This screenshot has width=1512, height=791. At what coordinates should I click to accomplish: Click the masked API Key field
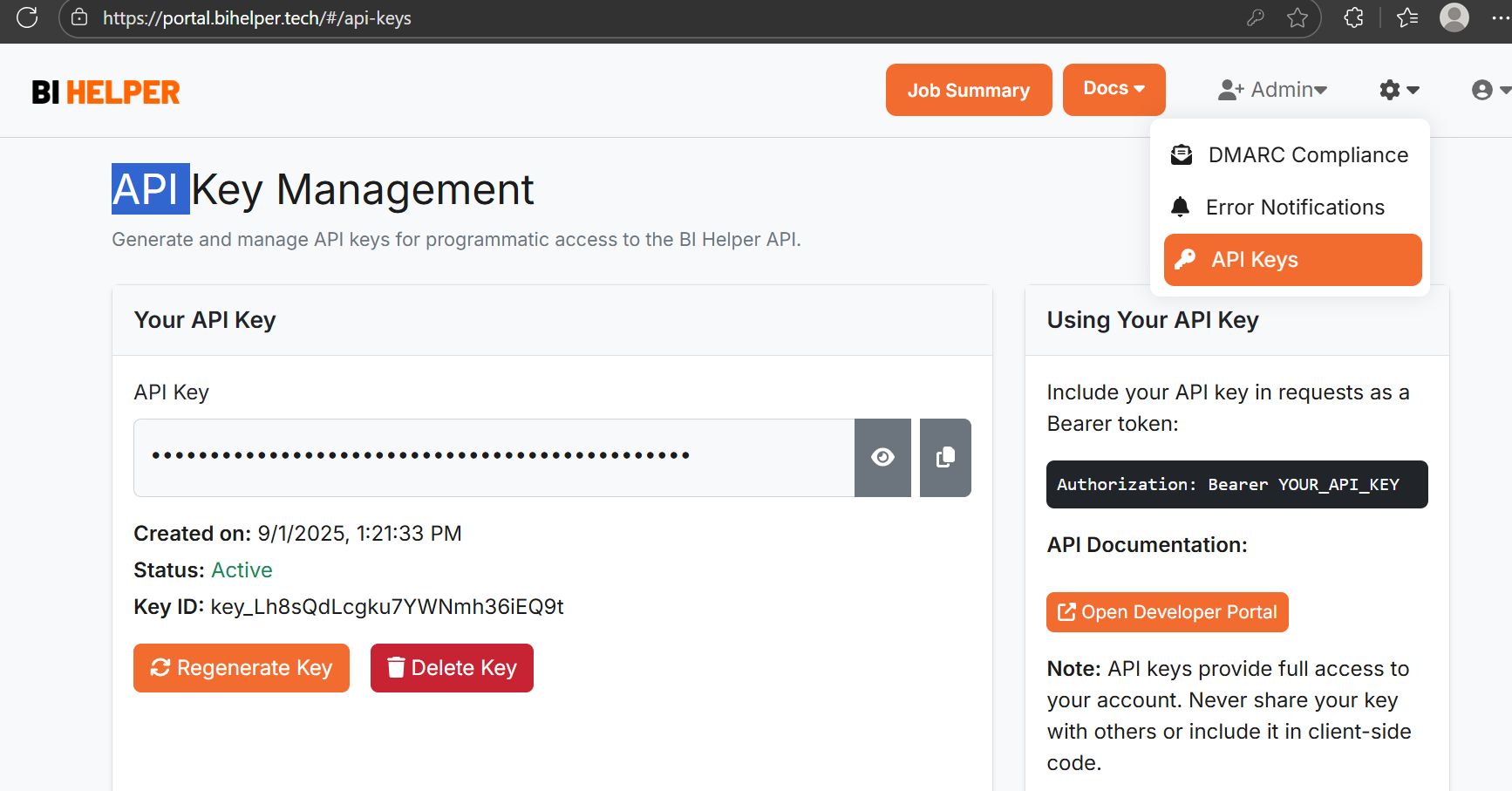tap(494, 458)
